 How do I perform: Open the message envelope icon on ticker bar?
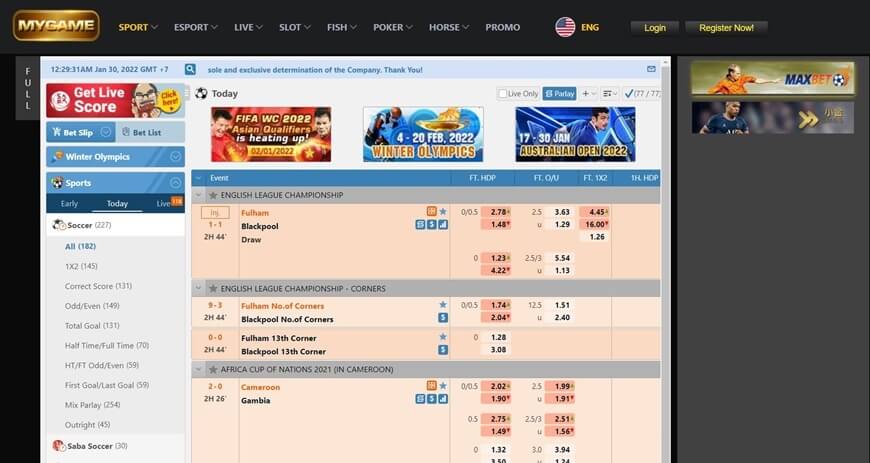pyautogui.click(x=651, y=69)
